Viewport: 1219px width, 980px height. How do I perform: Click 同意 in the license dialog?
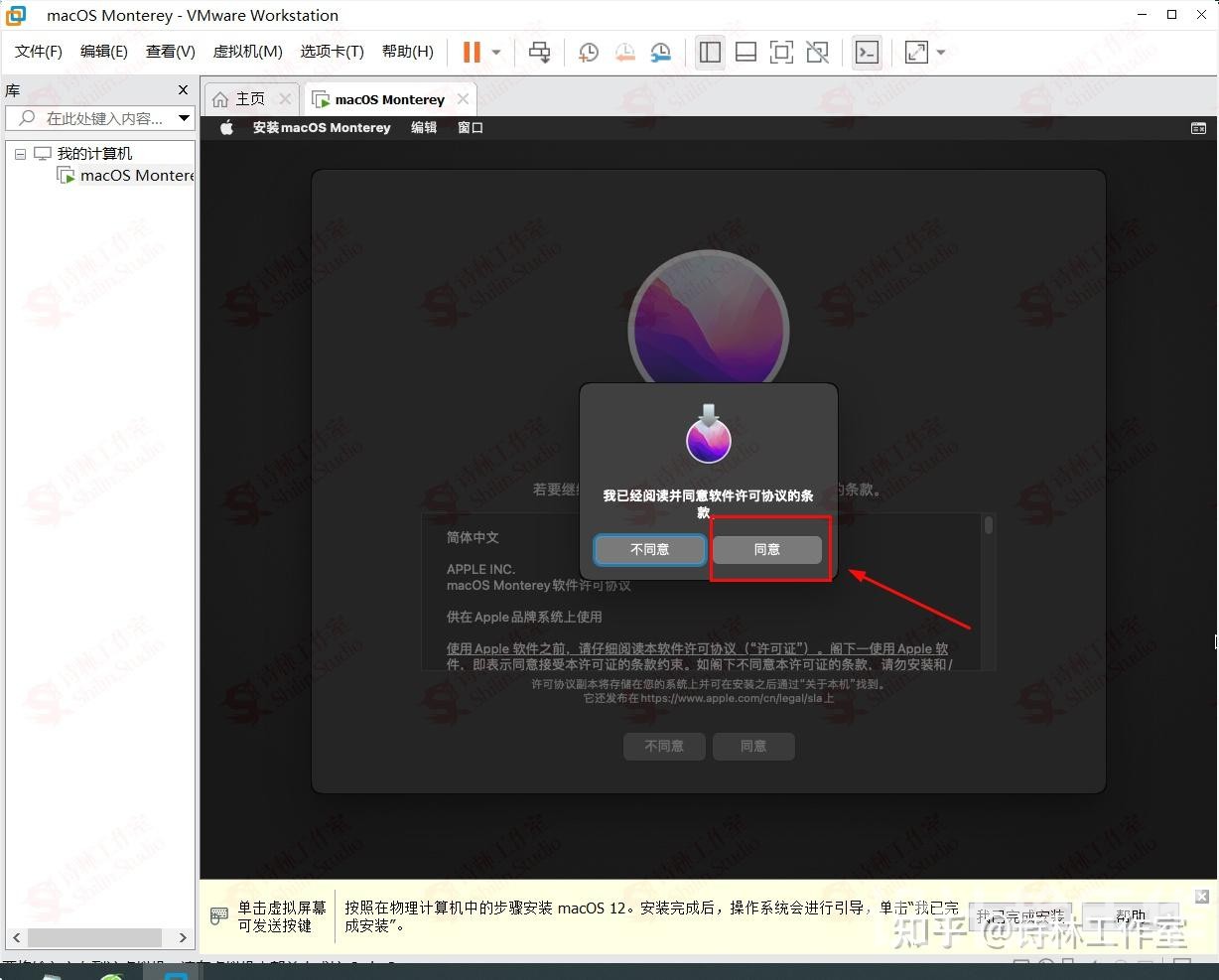(767, 549)
